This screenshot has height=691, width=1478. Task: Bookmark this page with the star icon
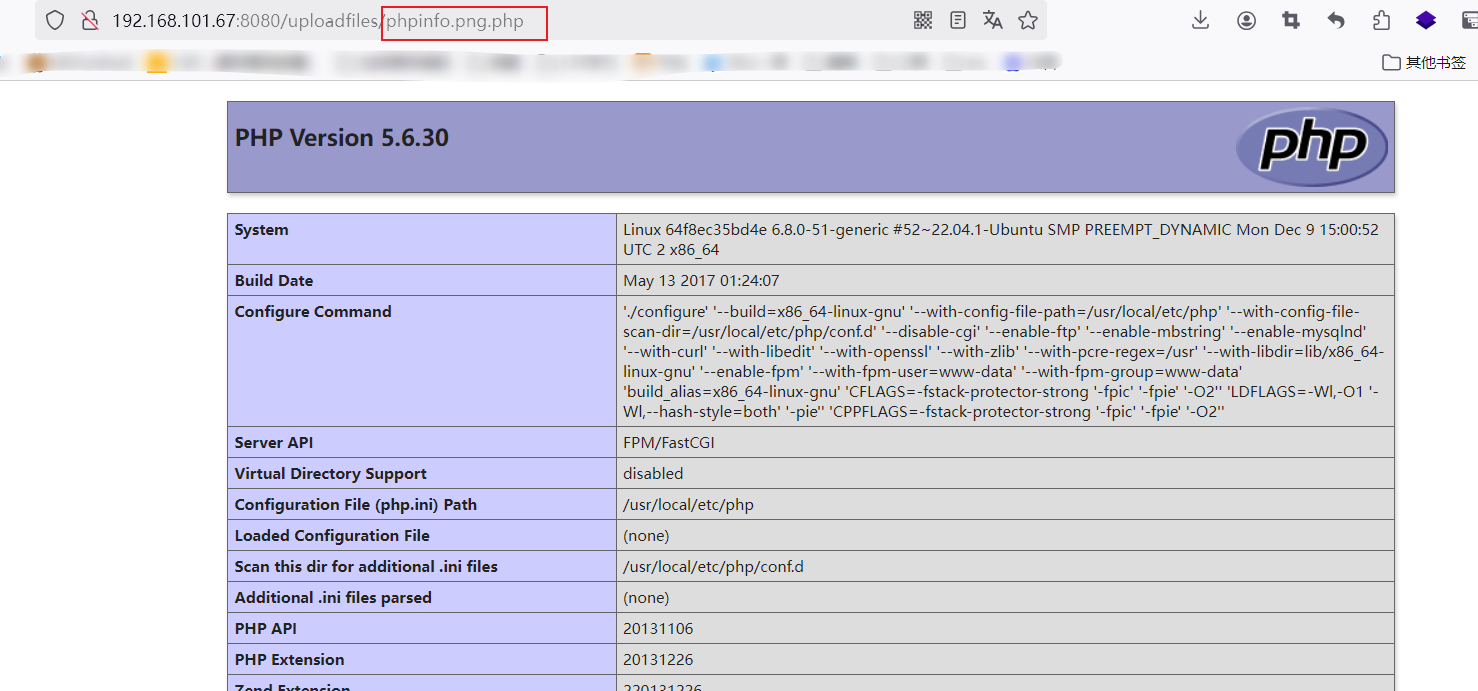pos(1028,20)
